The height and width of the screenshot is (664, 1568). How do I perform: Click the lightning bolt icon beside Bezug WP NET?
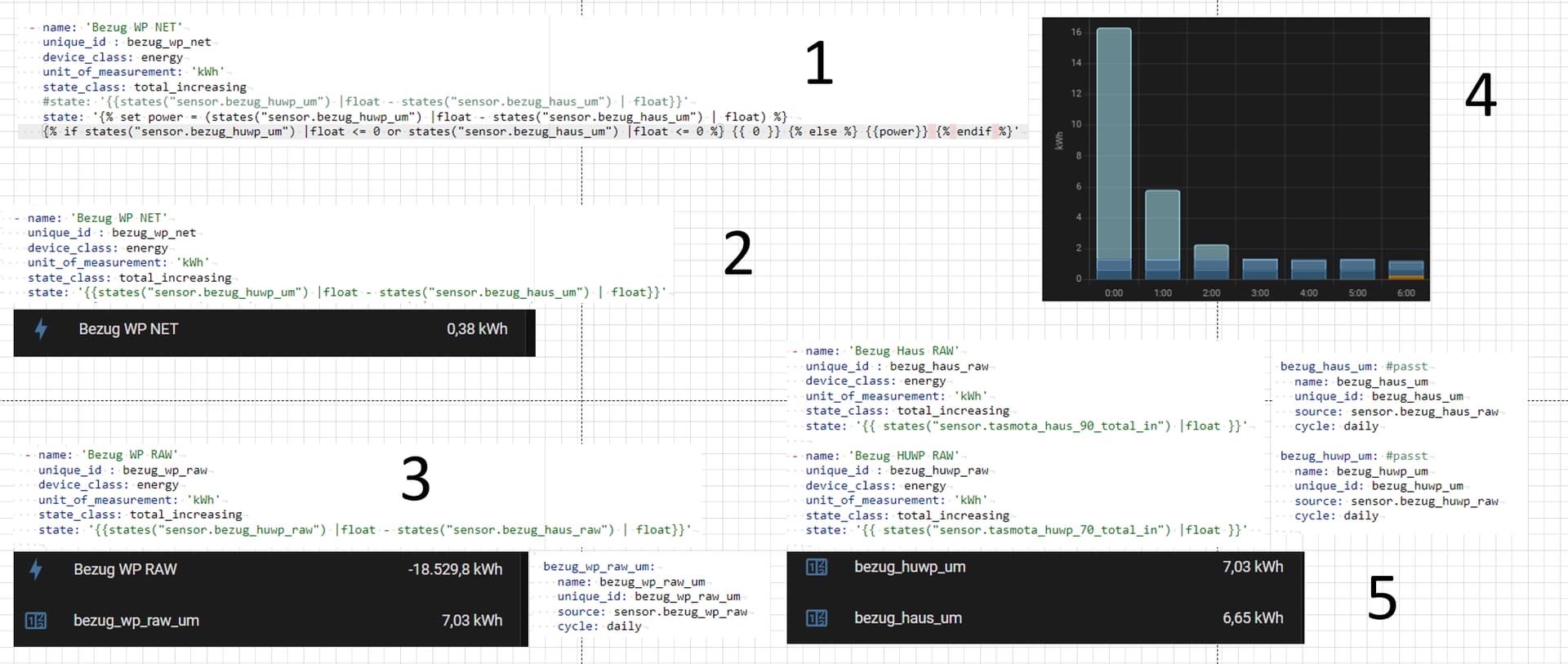[41, 329]
